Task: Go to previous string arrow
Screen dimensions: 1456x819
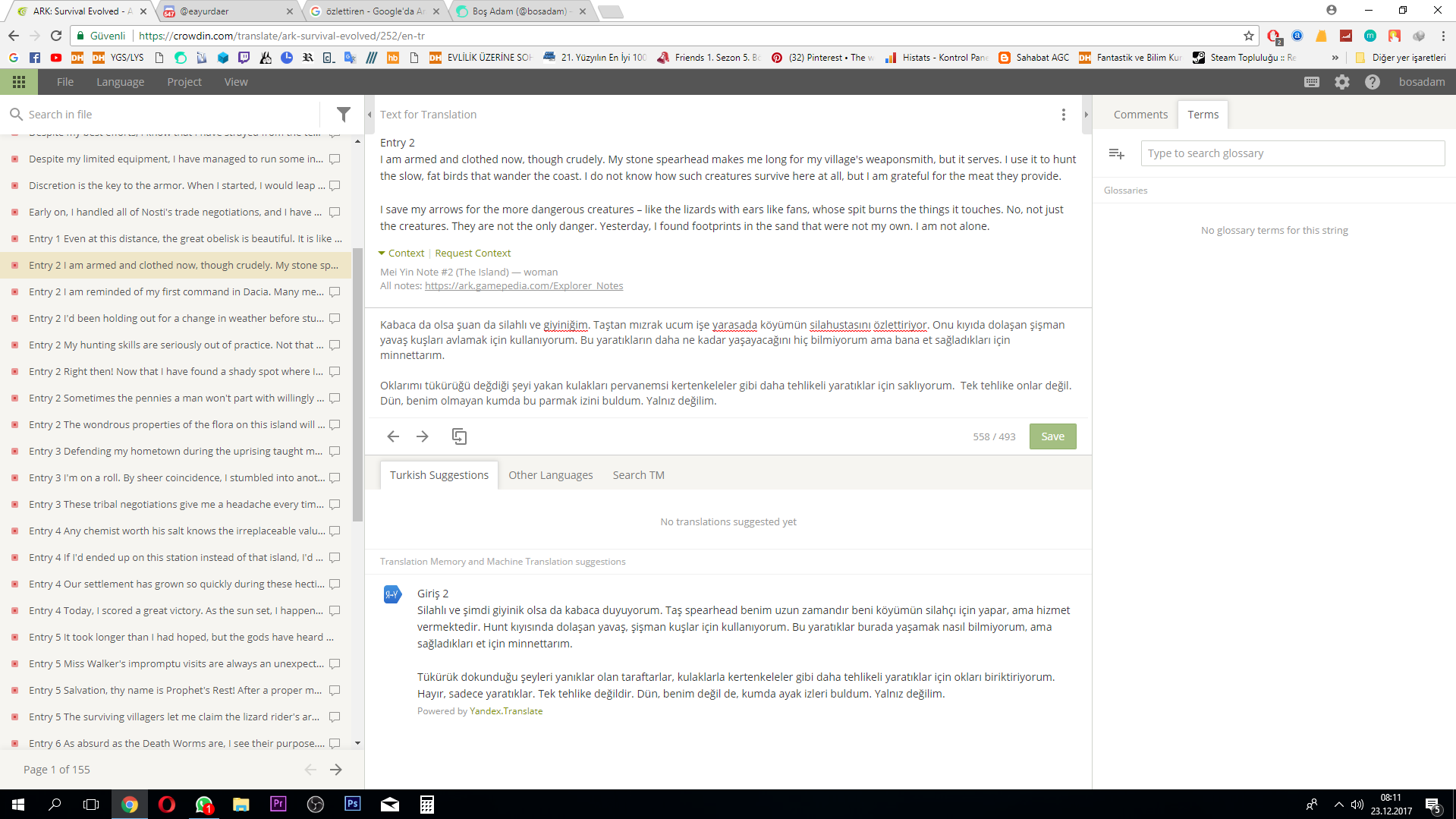Action: (x=393, y=436)
